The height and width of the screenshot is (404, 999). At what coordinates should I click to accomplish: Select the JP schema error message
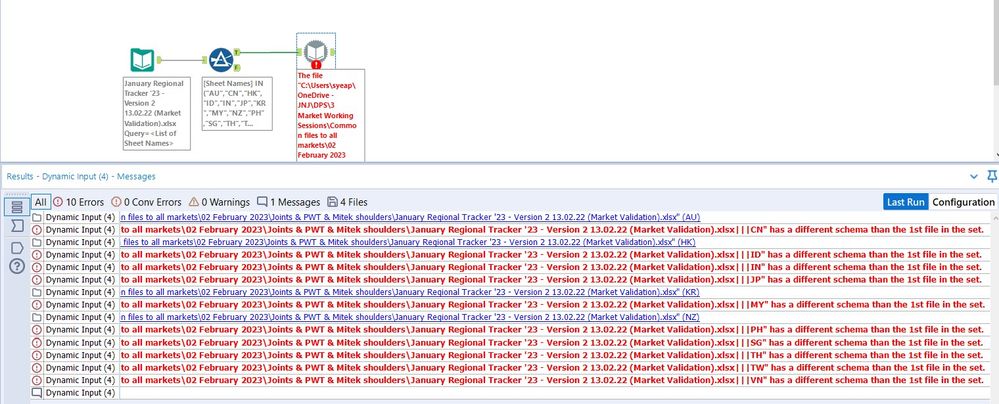tap(552, 279)
